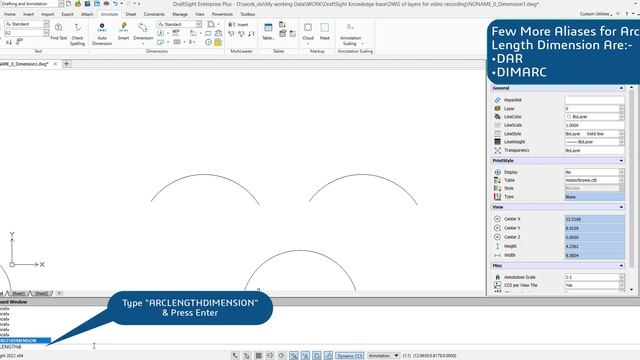Viewport: 640px width, 360px height.
Task: Click the Auto Dimension tool
Action: tap(102, 34)
